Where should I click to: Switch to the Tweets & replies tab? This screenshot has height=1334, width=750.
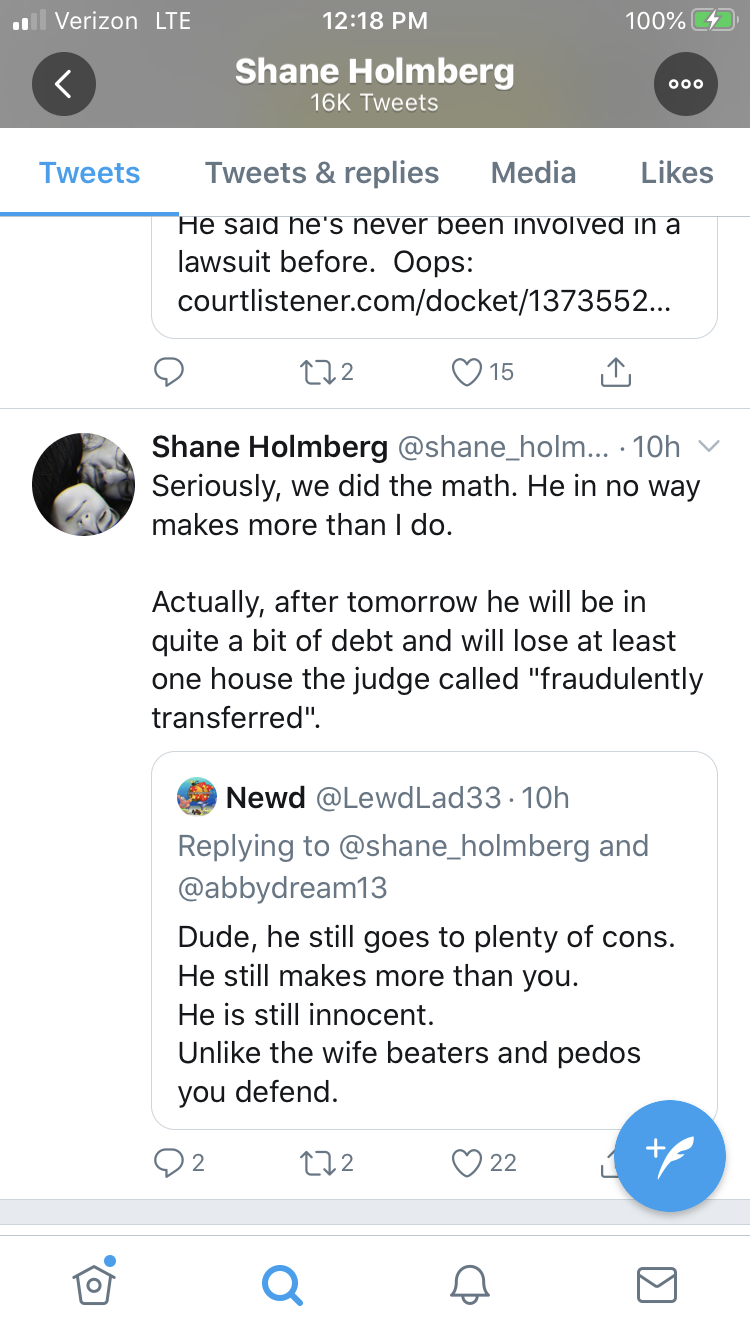(x=322, y=173)
